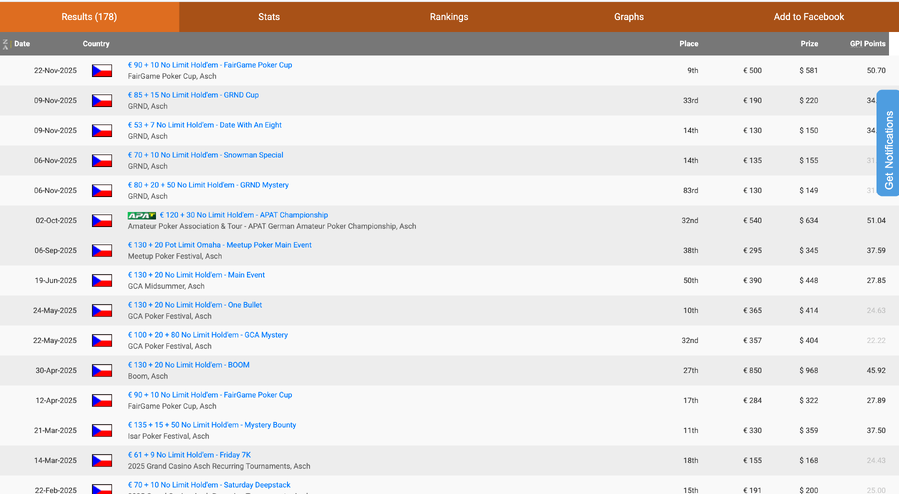Click the Z-A sort icon beside Date
Screen dimensions: 899x494
(x=6, y=44)
